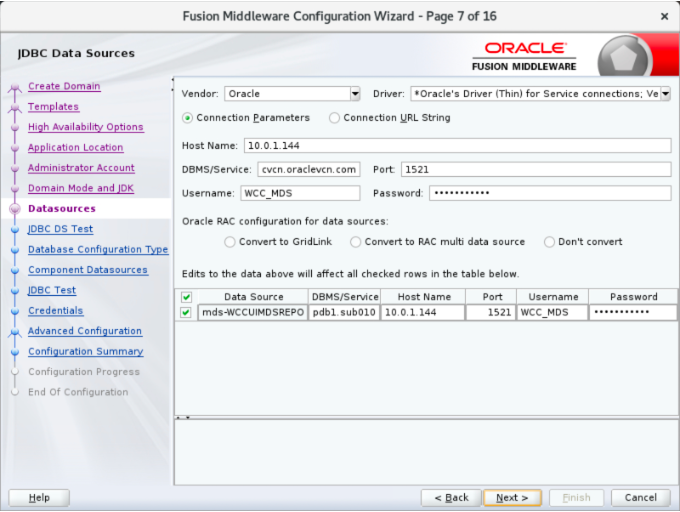Open Application Location step
This screenshot has width=680, height=512.
coord(75,147)
